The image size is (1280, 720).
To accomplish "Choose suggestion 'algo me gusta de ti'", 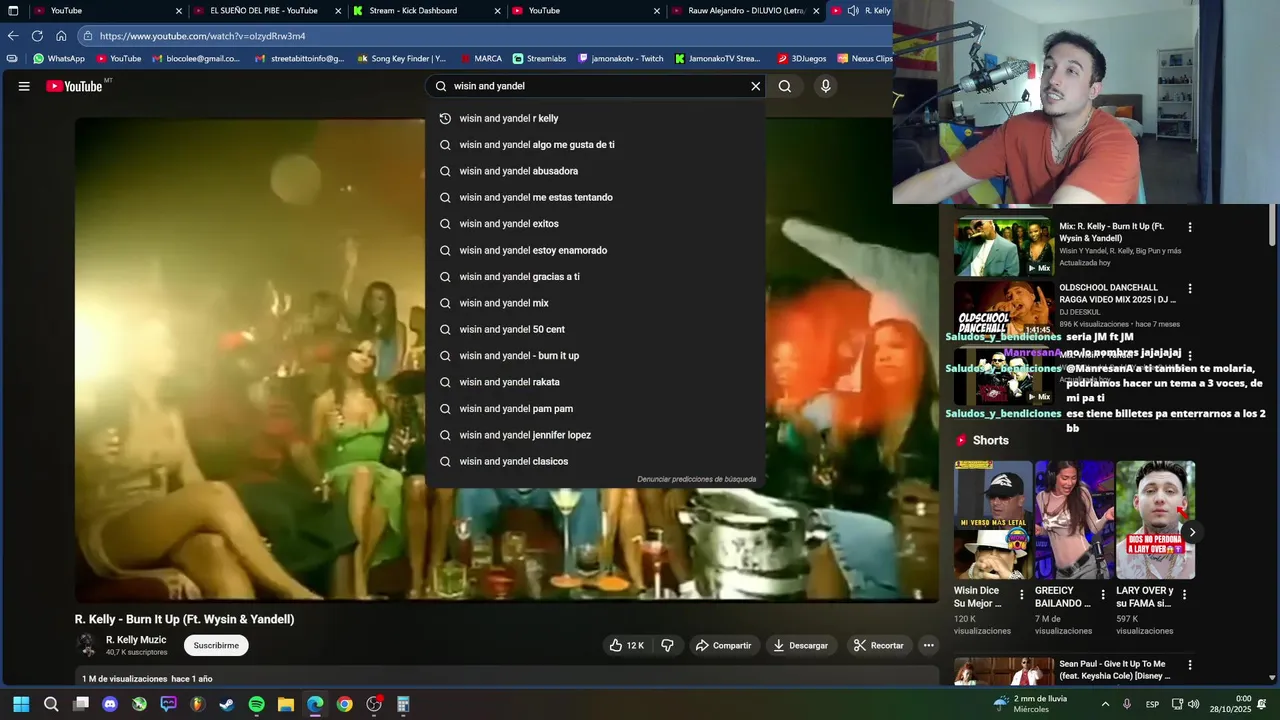I will [596, 145].
